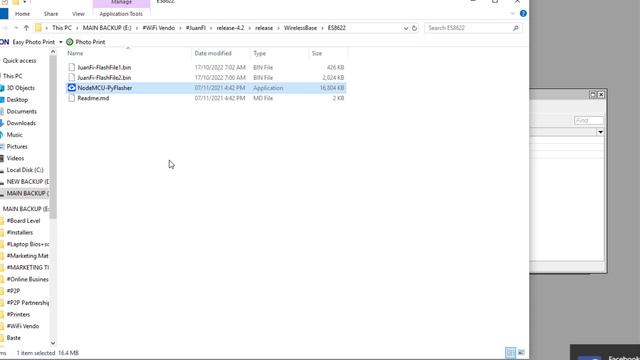Open #WiFi Vendo folder in sidebar
640x360 pixels.
[23, 327]
